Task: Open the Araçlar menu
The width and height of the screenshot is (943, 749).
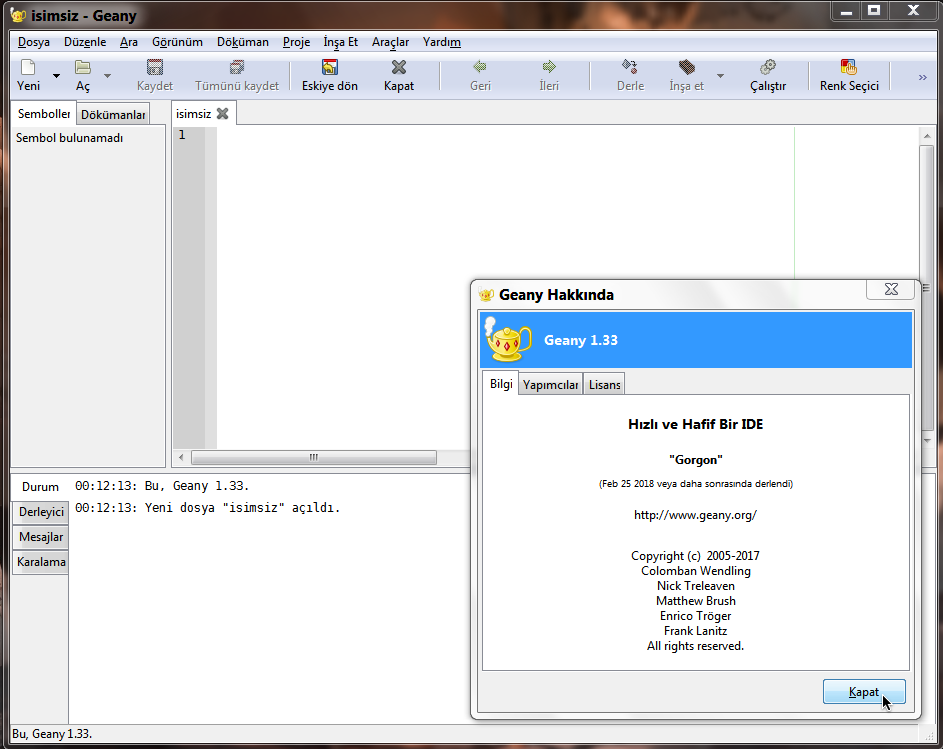Action: [390, 42]
